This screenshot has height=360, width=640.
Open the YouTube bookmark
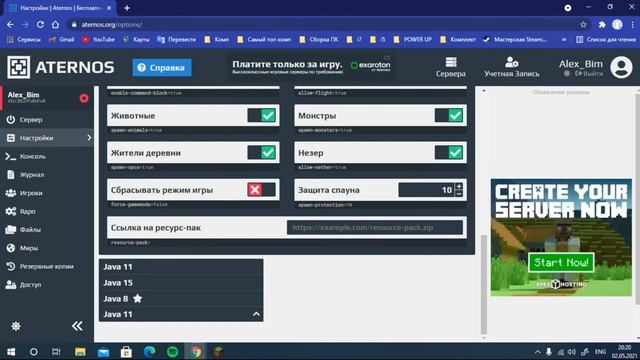click(98, 40)
